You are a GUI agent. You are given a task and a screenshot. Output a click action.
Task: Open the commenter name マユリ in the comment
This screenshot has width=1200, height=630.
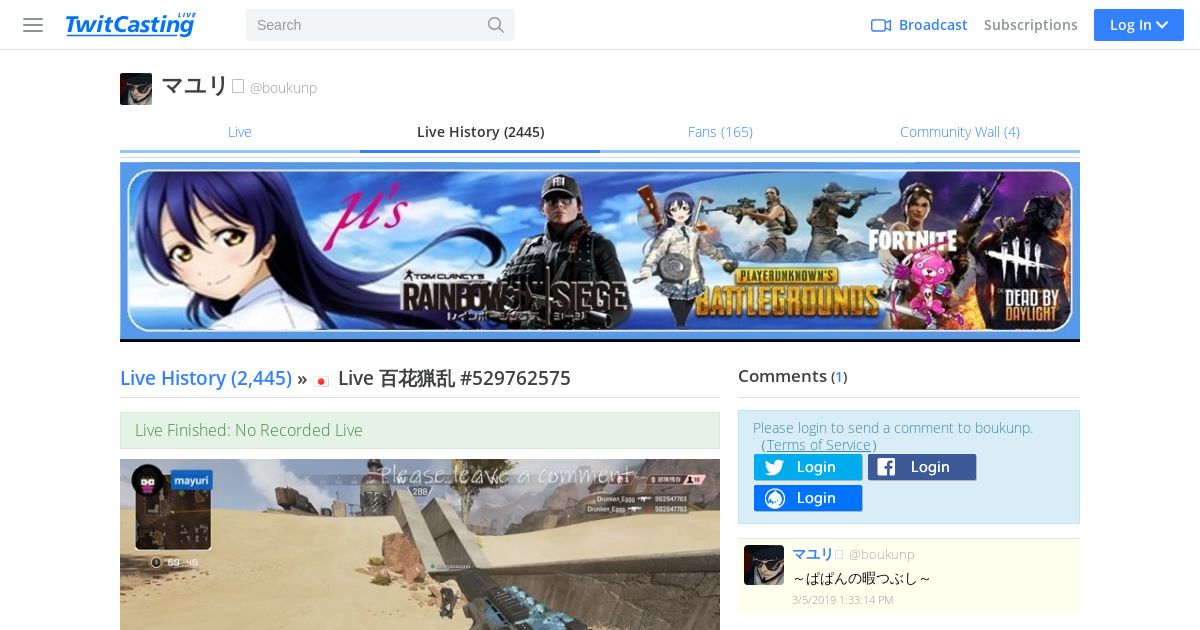coord(812,554)
